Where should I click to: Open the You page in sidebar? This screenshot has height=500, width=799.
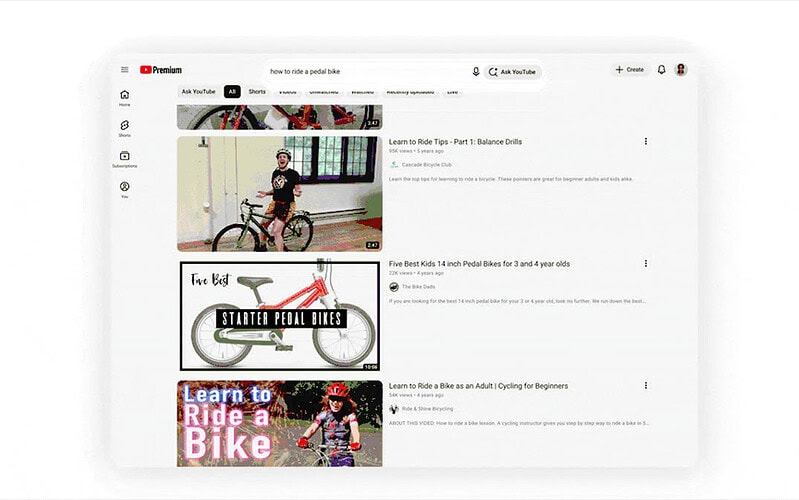[124, 190]
